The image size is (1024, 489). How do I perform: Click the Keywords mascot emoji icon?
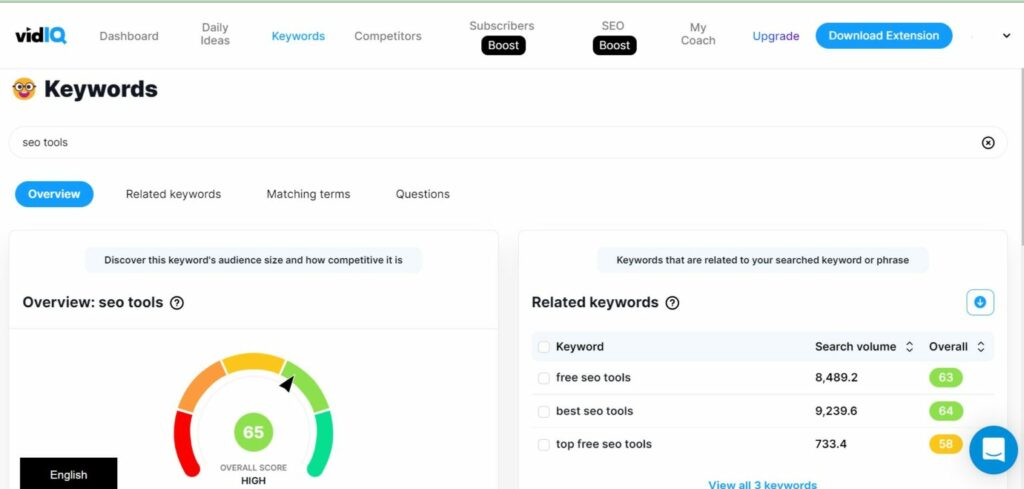(x=24, y=89)
